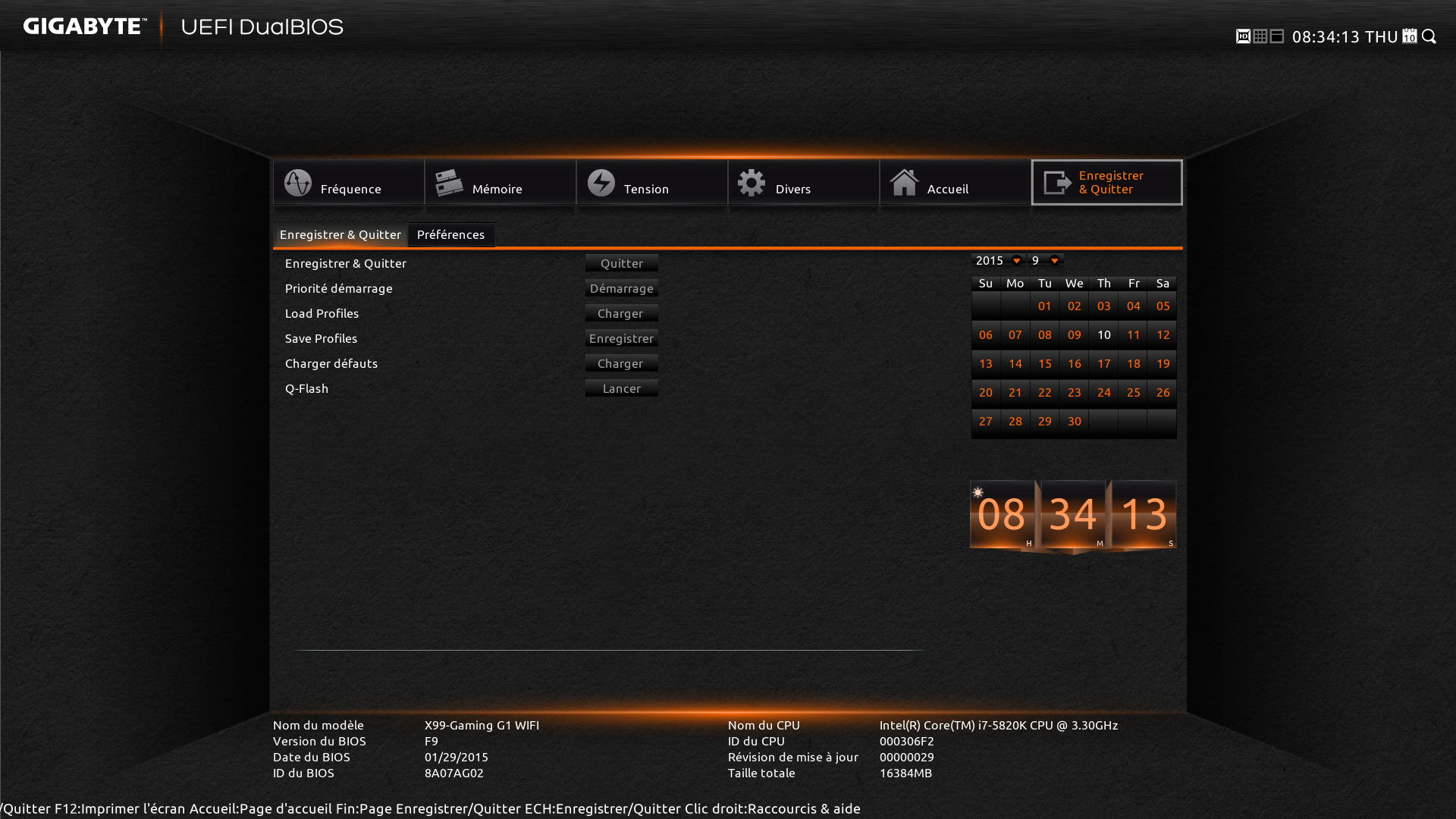
Task: Click the Mémoire modules icon
Action: pyautogui.click(x=449, y=183)
